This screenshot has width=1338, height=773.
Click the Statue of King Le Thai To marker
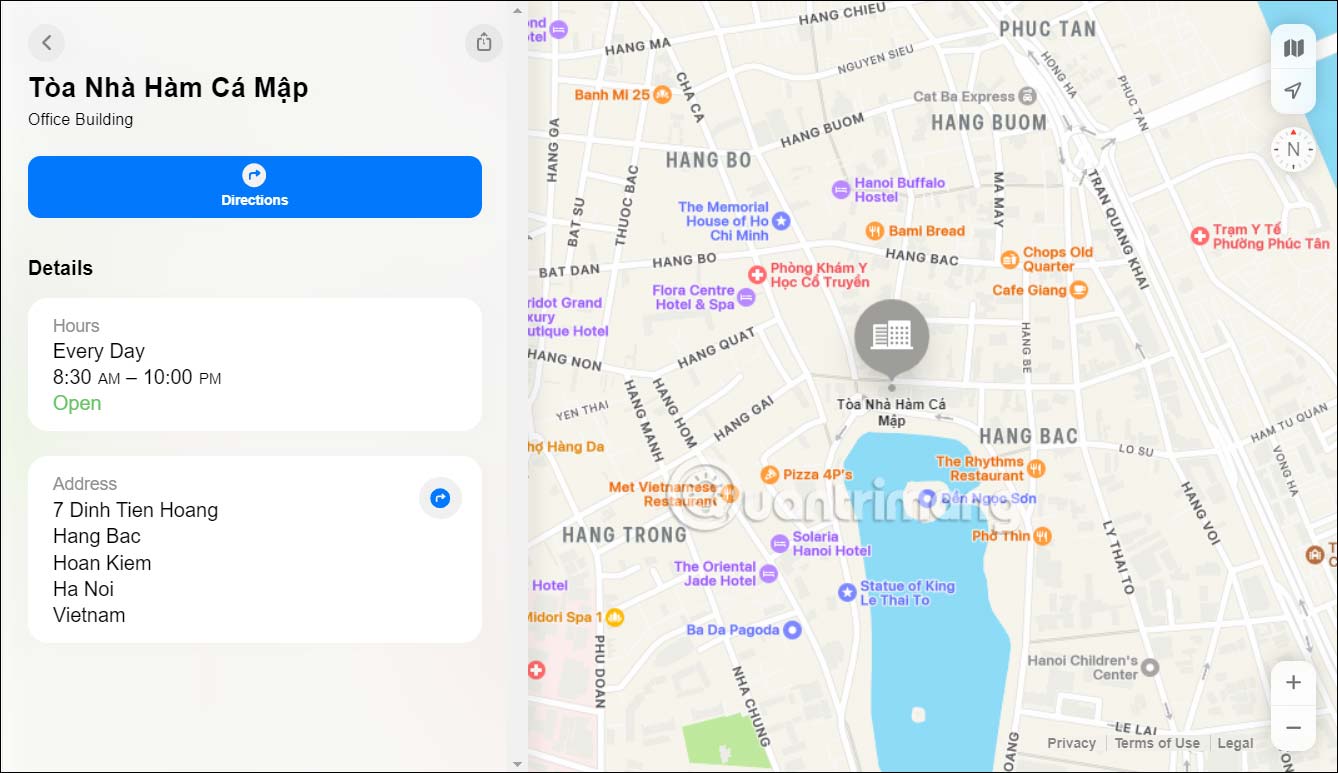847,593
